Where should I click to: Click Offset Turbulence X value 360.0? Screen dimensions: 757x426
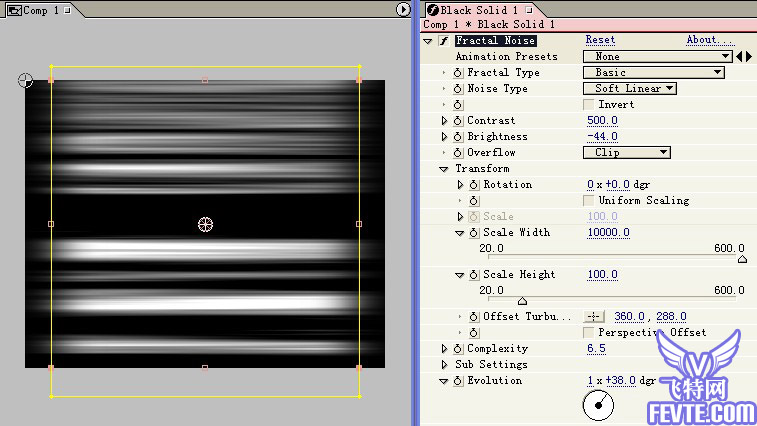[629, 316]
